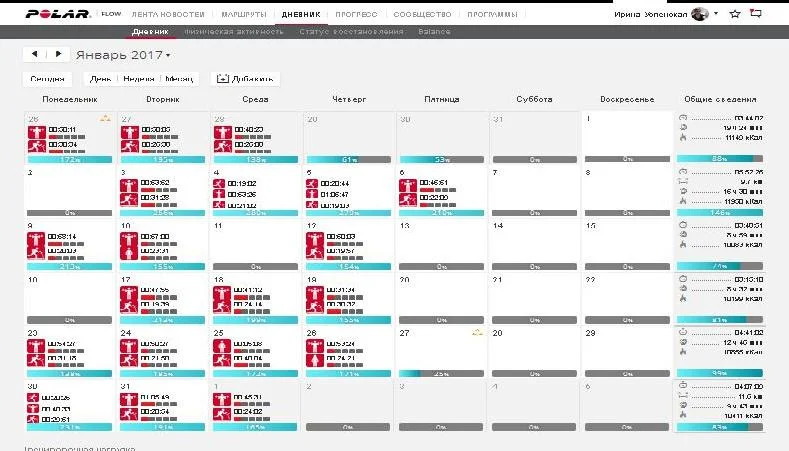The image size is (789, 451).
Task: Click the Четверг column header
Action: point(349,99)
